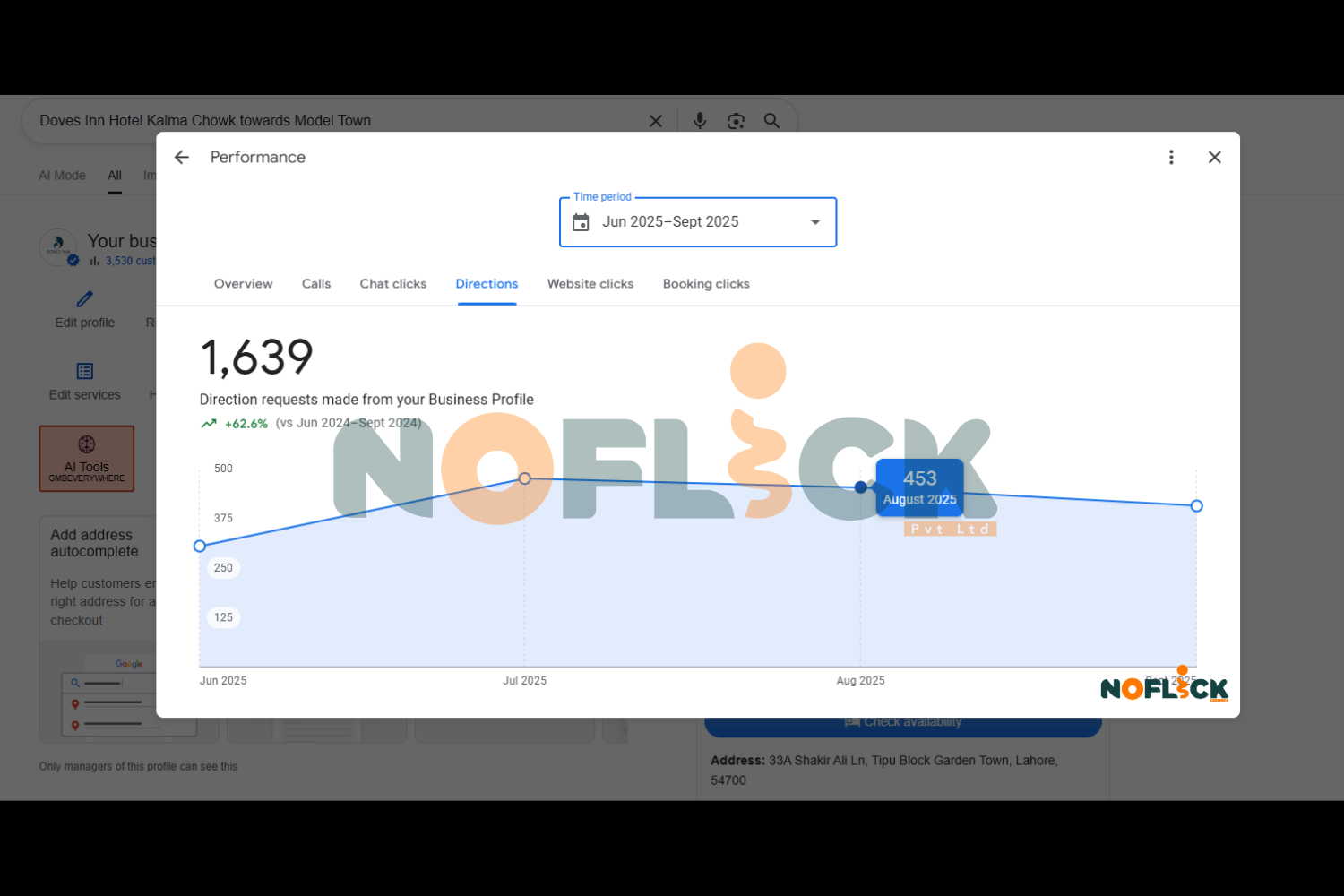Close the Performance dialog

pyautogui.click(x=1215, y=158)
